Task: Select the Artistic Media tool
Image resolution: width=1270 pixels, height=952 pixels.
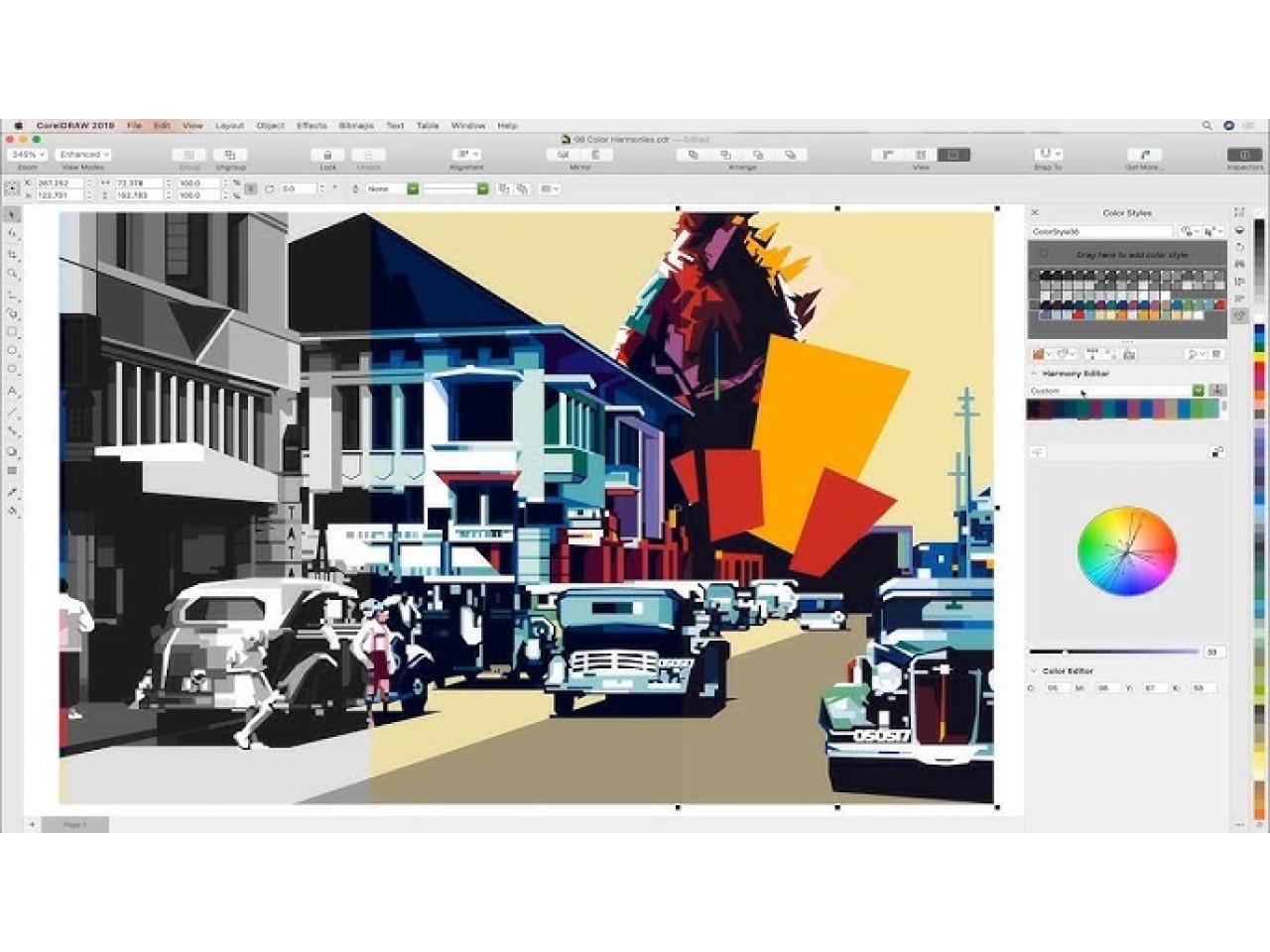Action: pyautogui.click(x=13, y=313)
